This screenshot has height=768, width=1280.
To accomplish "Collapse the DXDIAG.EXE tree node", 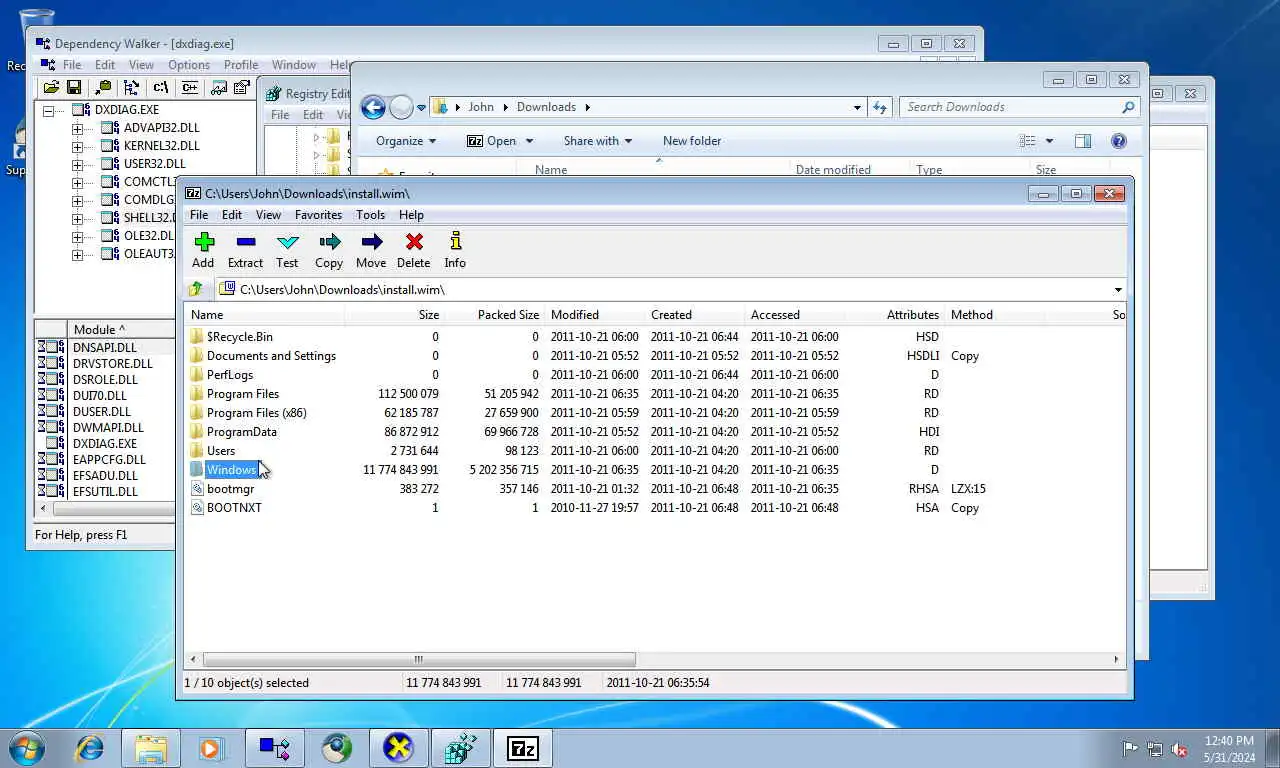I will [48, 110].
